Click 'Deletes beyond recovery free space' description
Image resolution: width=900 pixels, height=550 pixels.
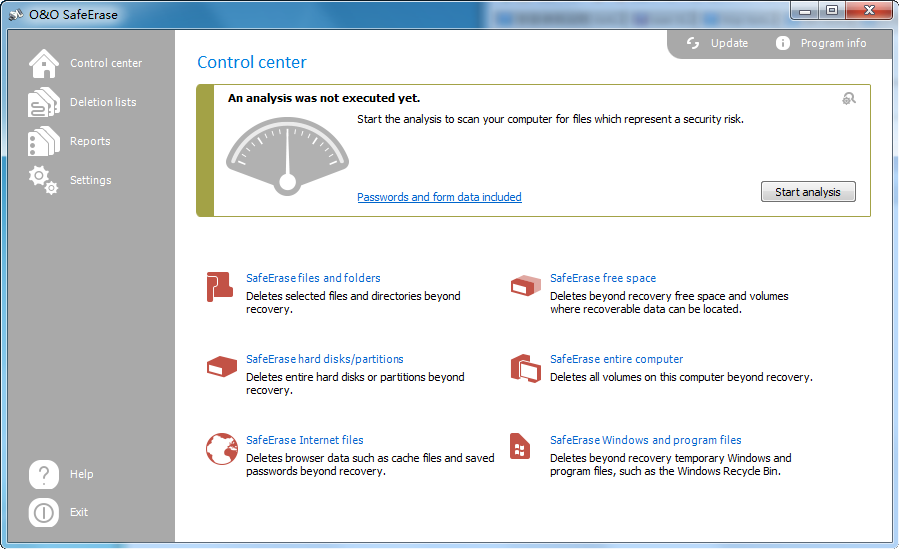[x=669, y=303]
